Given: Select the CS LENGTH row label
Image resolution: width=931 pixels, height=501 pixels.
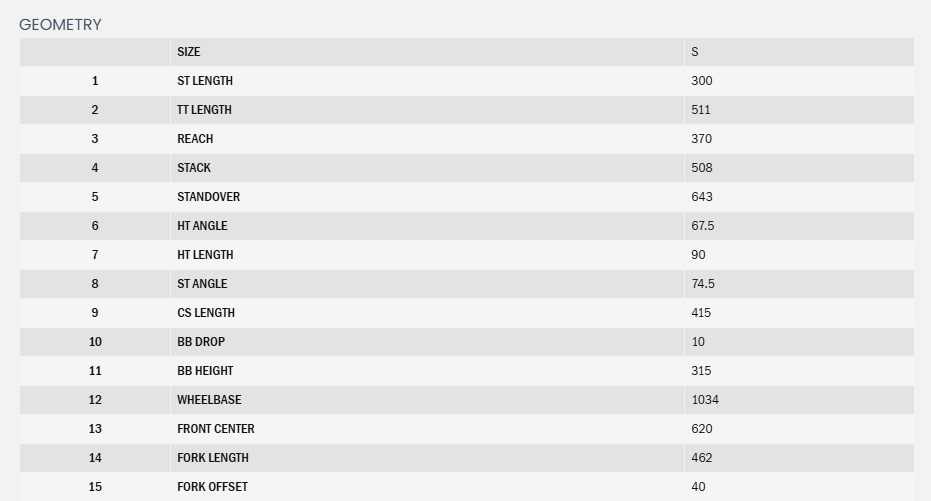Looking at the screenshot, I should 206,313.
